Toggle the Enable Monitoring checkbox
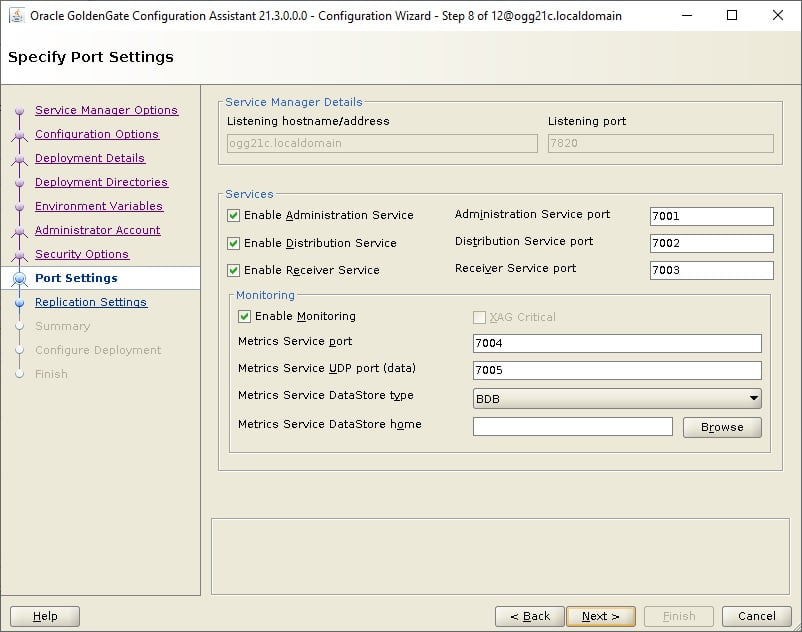This screenshot has width=802, height=632. tap(244, 317)
